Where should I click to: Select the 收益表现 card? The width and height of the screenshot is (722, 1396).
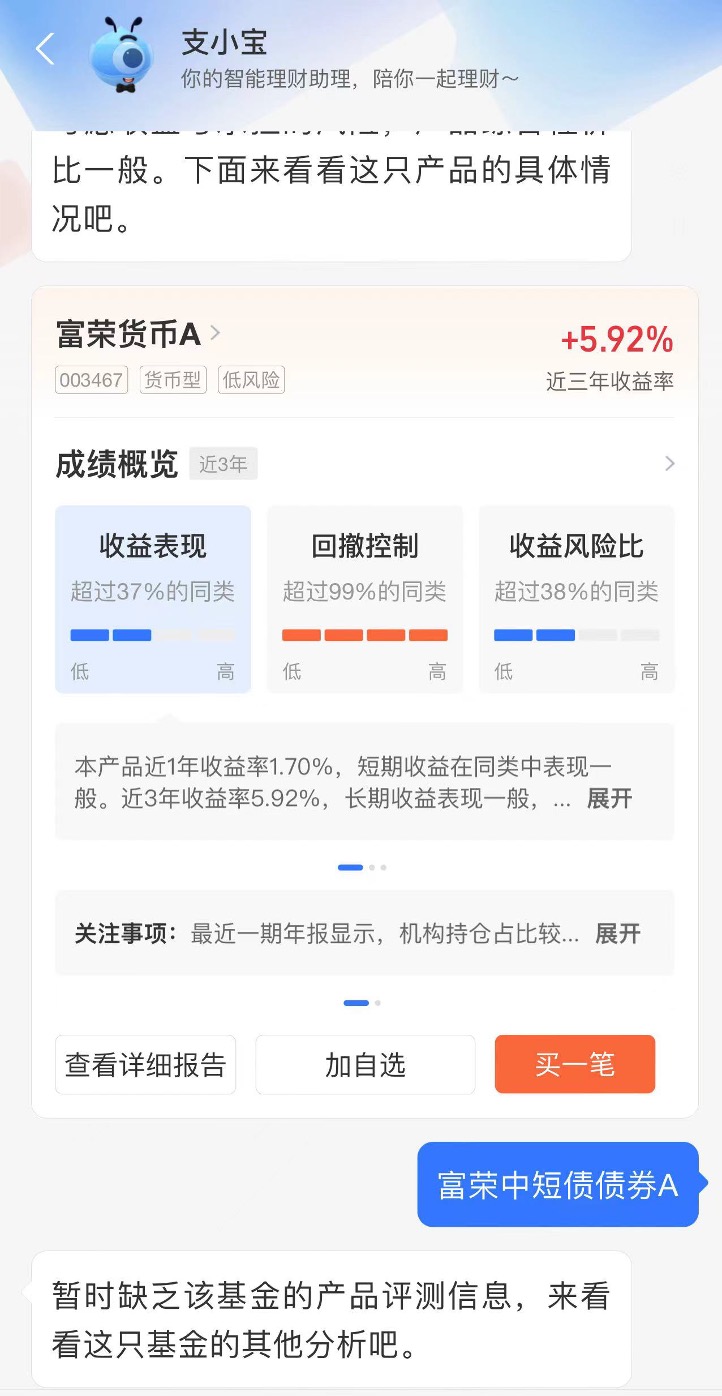tap(153, 597)
